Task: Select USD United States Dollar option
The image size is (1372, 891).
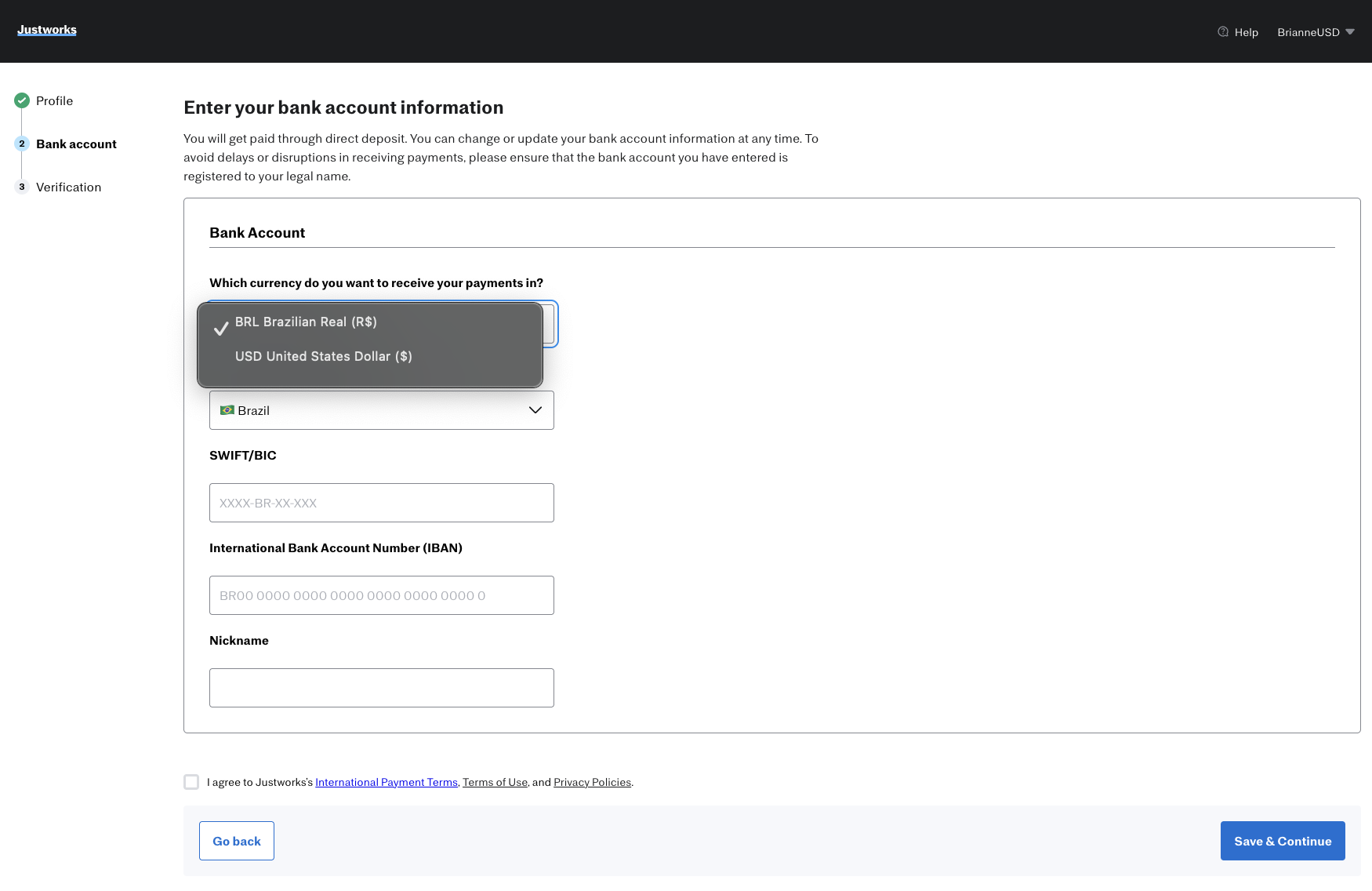Action: [323, 356]
